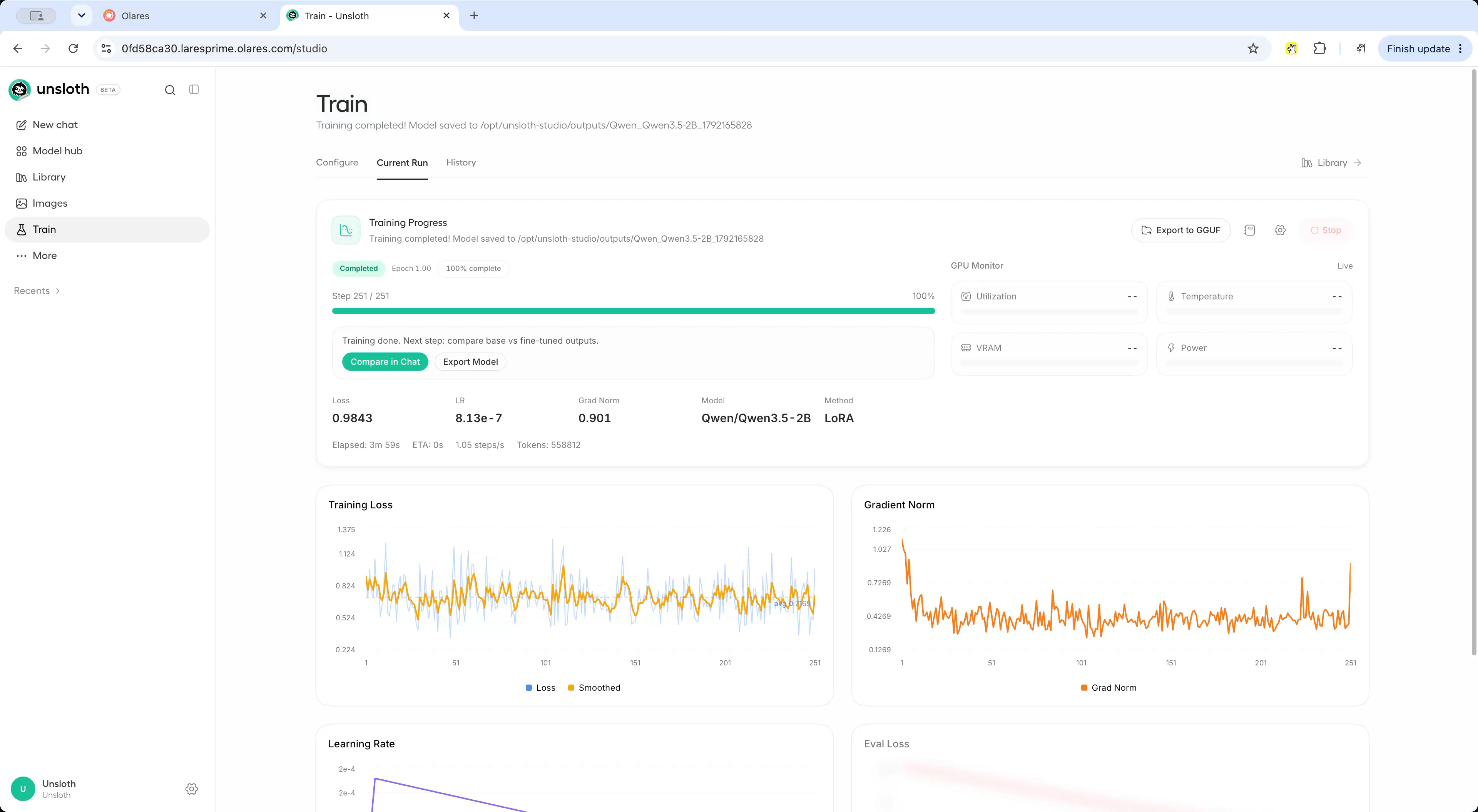This screenshot has height=812, width=1478.
Task: Click the VRAM memory icon
Action: pos(966,348)
